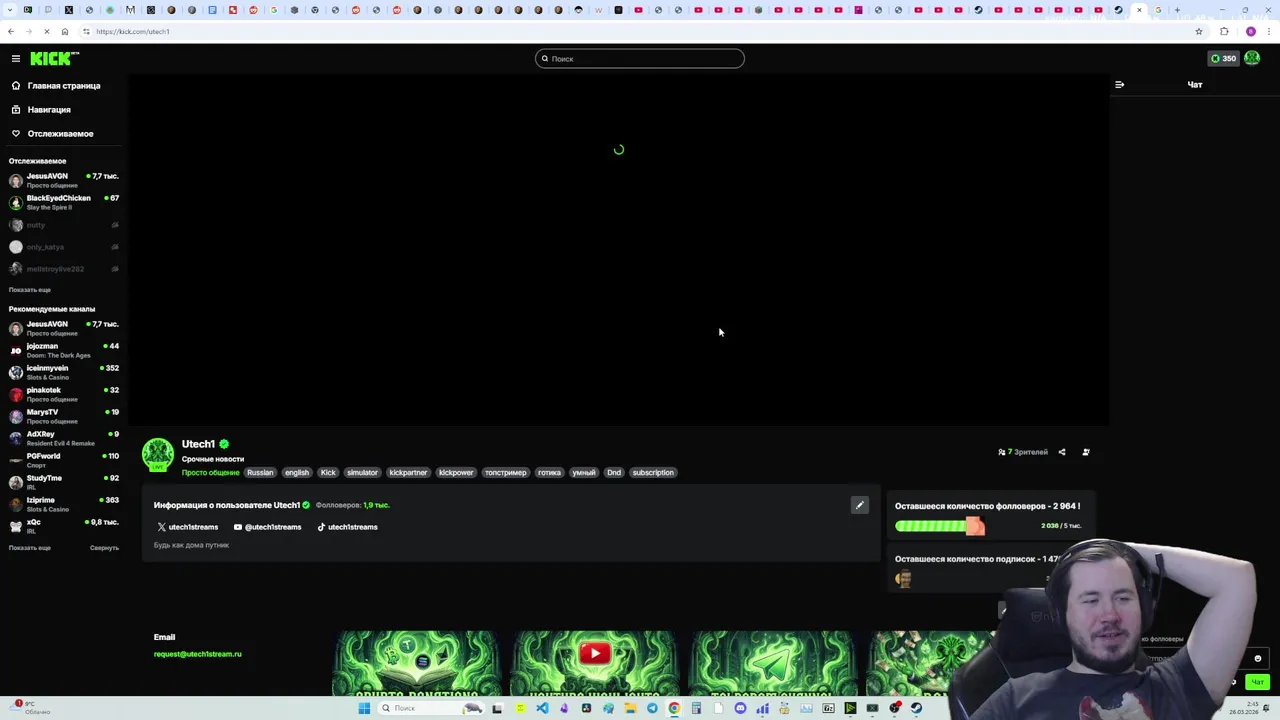
Task: Open the chat emoji picker
Action: point(1258,659)
